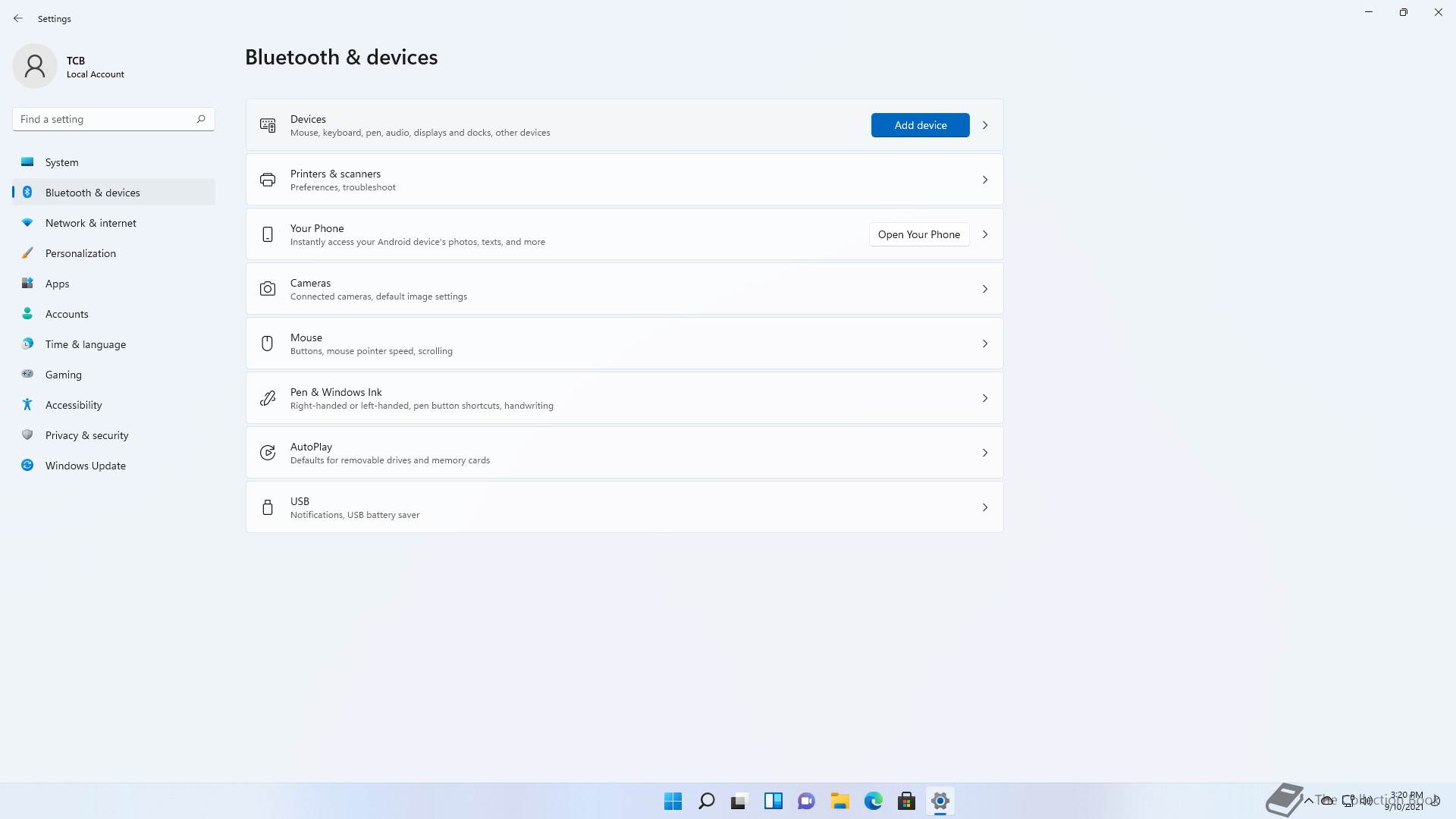Expand the Mouse row chevron
This screenshot has width=1456, height=819.
pyautogui.click(x=985, y=344)
